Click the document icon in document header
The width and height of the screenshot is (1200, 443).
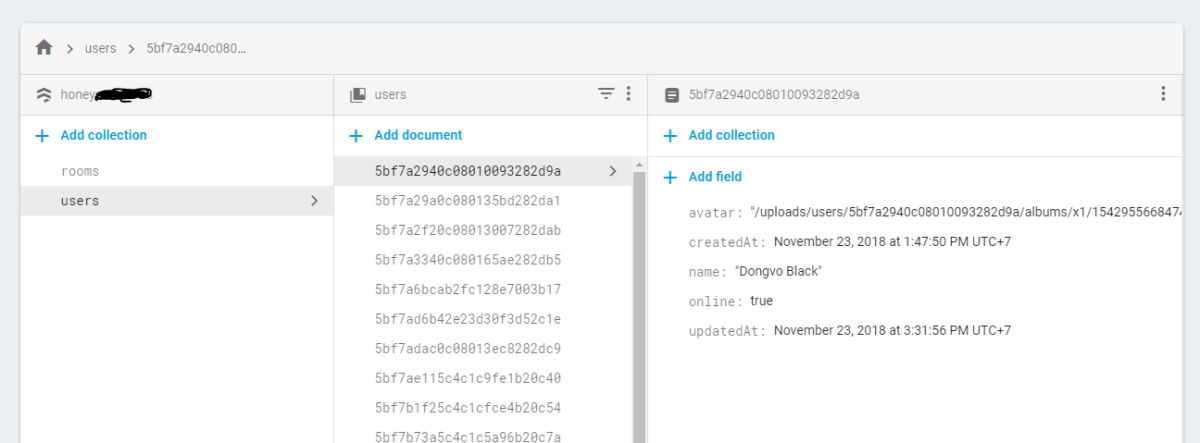671,95
